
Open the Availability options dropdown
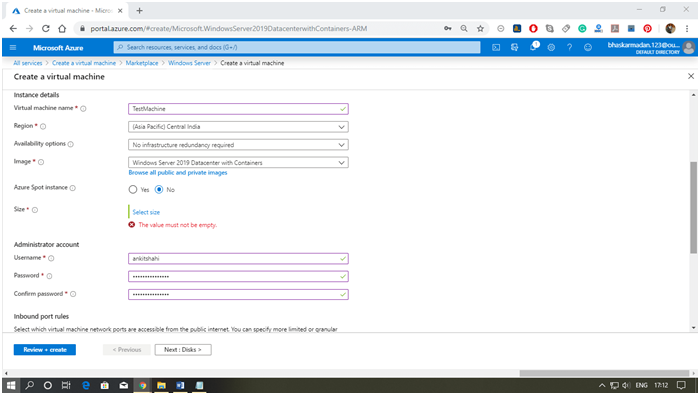click(x=238, y=145)
